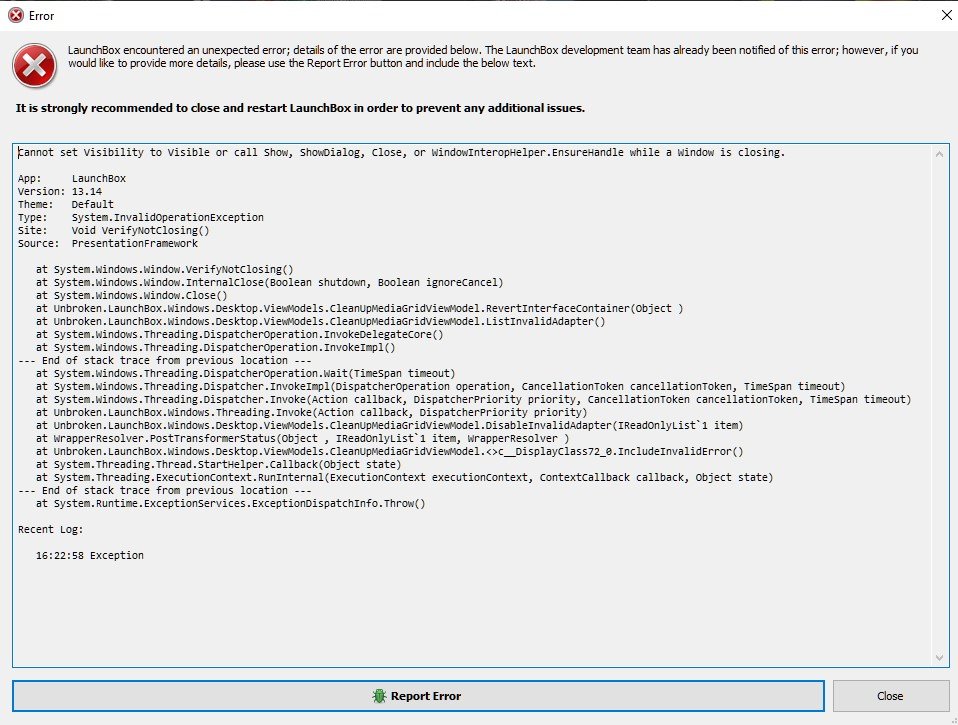Click the red error icon in title bar
The width and height of the screenshot is (958, 725).
[16, 16]
